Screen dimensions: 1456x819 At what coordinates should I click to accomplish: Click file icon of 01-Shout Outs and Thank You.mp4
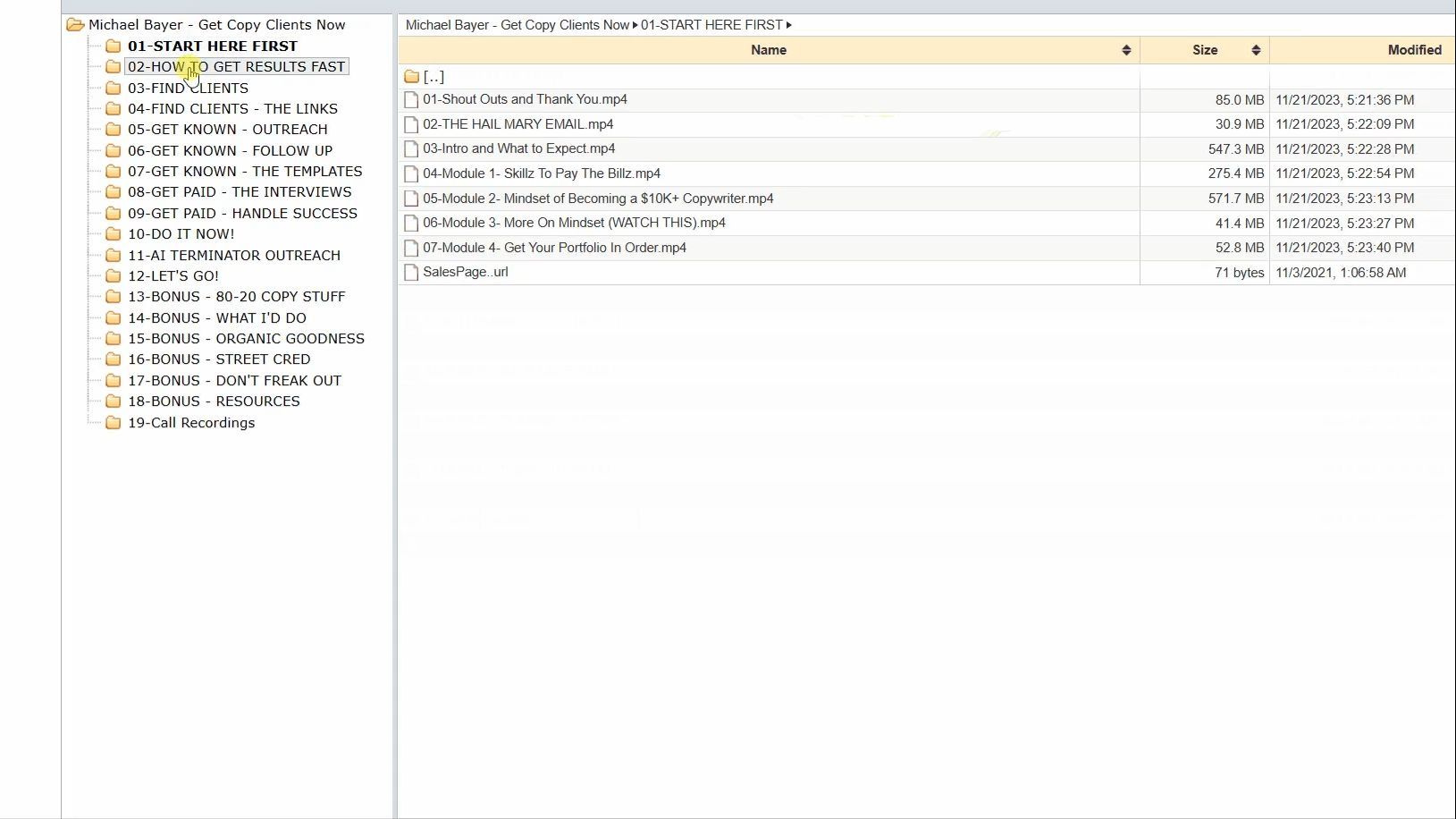[411, 99]
